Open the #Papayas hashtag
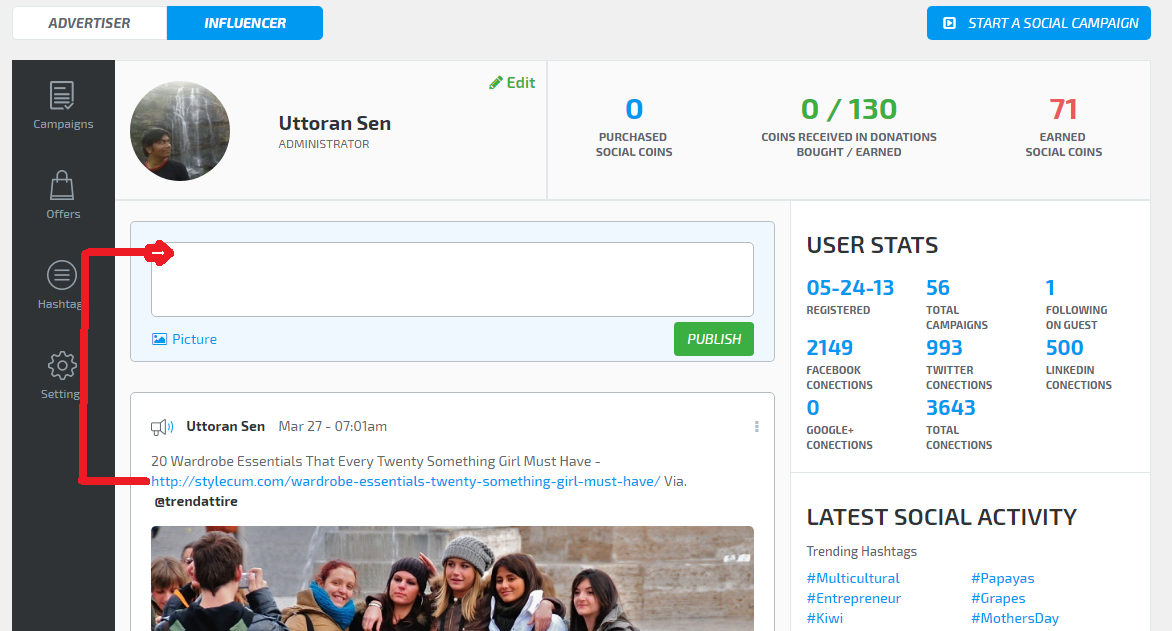This screenshot has width=1172, height=631. point(1003,578)
